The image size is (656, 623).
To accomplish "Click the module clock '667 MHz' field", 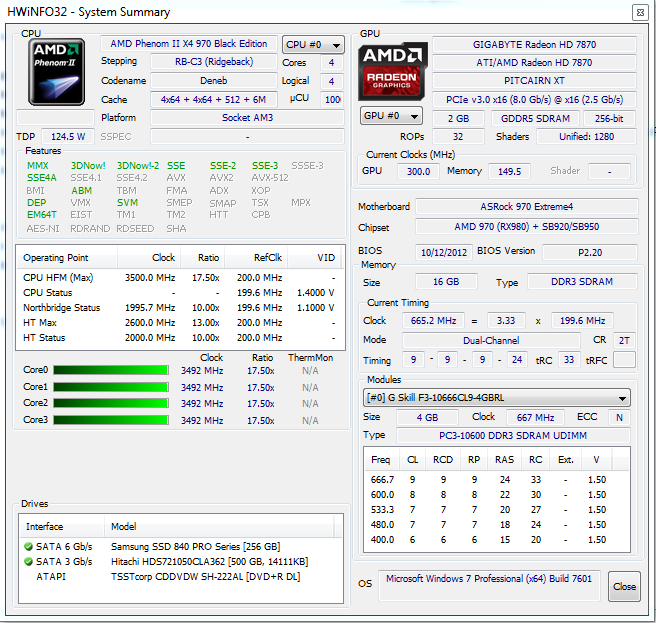I will point(535,417).
